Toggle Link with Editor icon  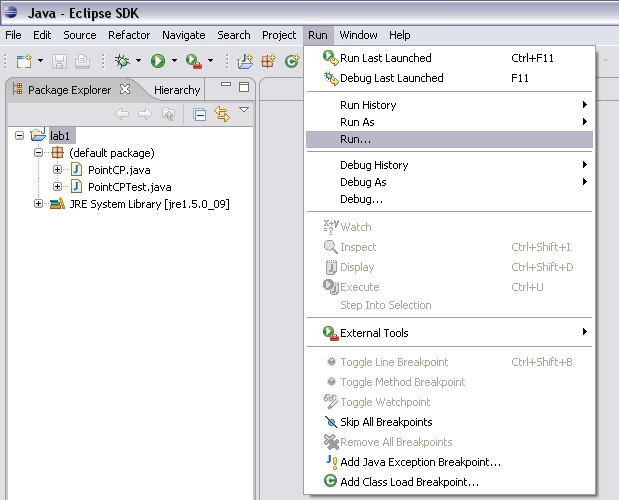point(222,114)
